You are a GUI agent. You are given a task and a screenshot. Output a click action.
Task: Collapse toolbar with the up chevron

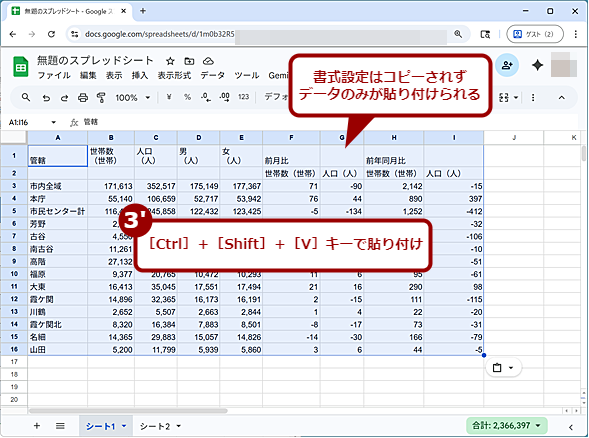point(562,98)
